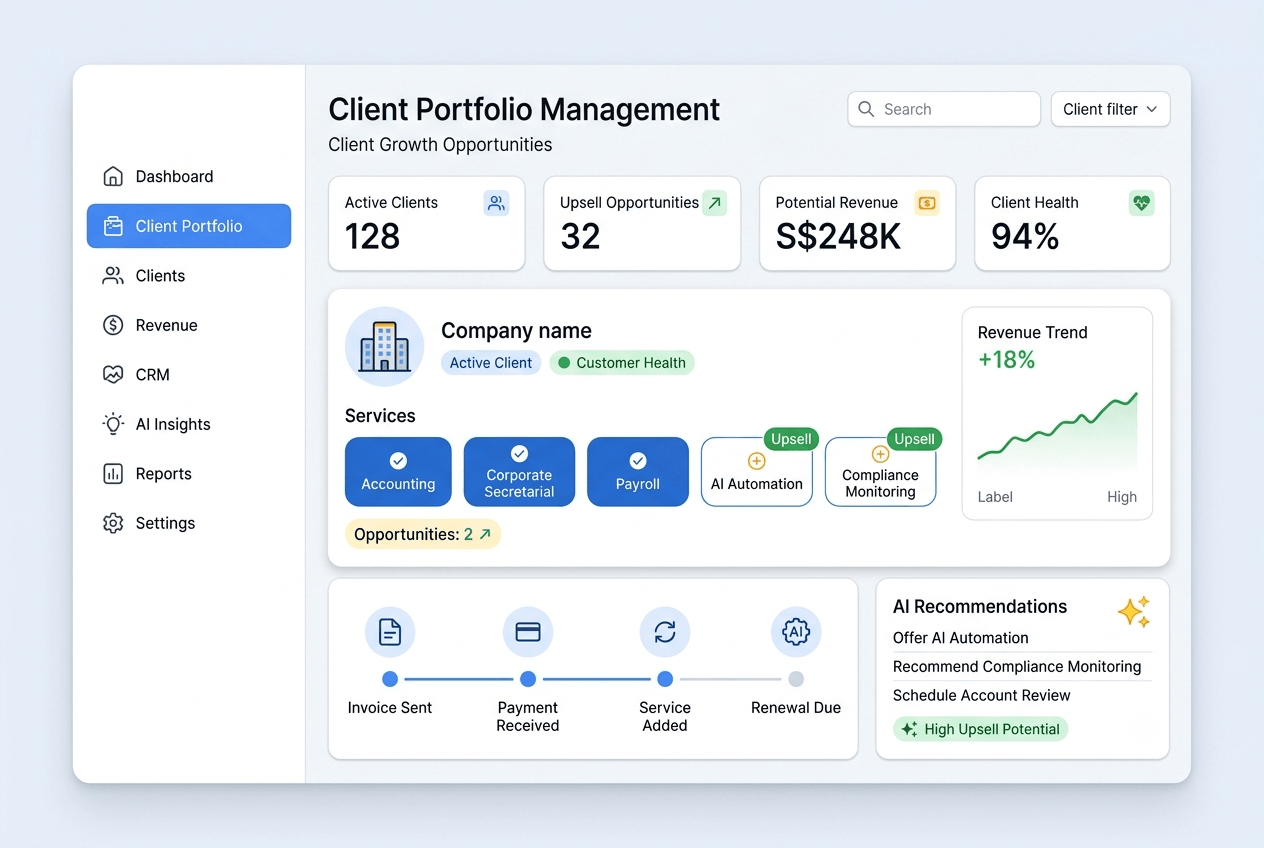
Task: Toggle the Payroll service checkmark
Action: click(638, 461)
